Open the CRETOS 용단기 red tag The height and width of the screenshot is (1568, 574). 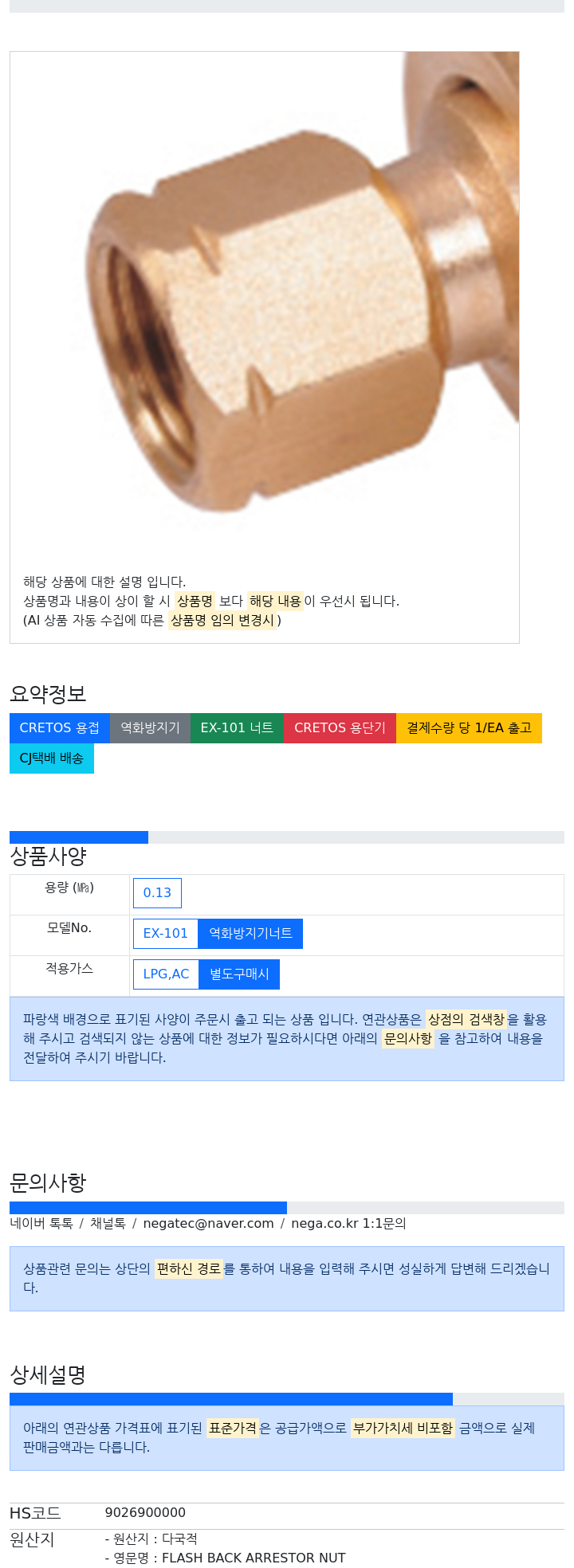[x=340, y=728]
